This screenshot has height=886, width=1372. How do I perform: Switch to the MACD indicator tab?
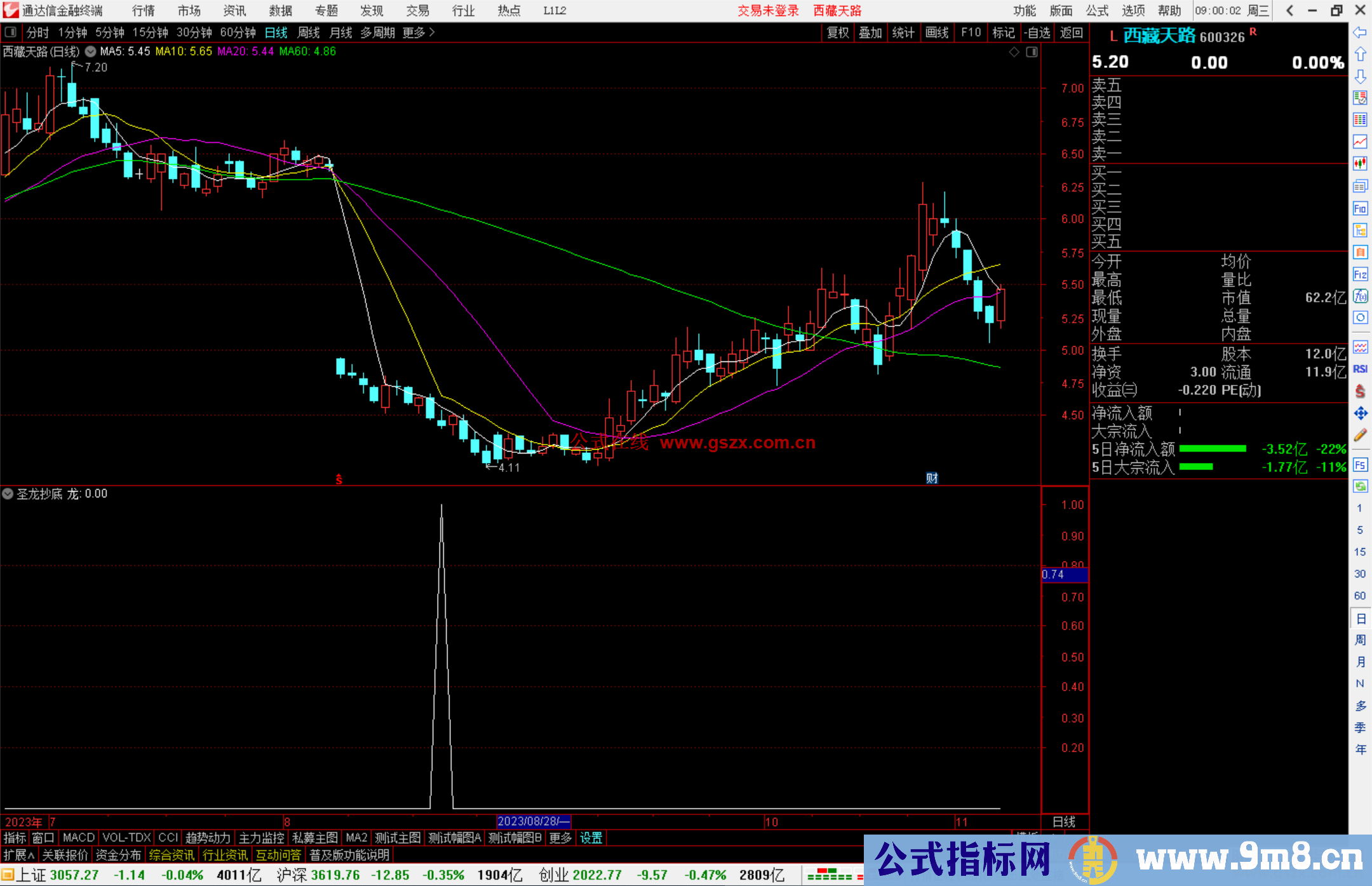[79, 838]
